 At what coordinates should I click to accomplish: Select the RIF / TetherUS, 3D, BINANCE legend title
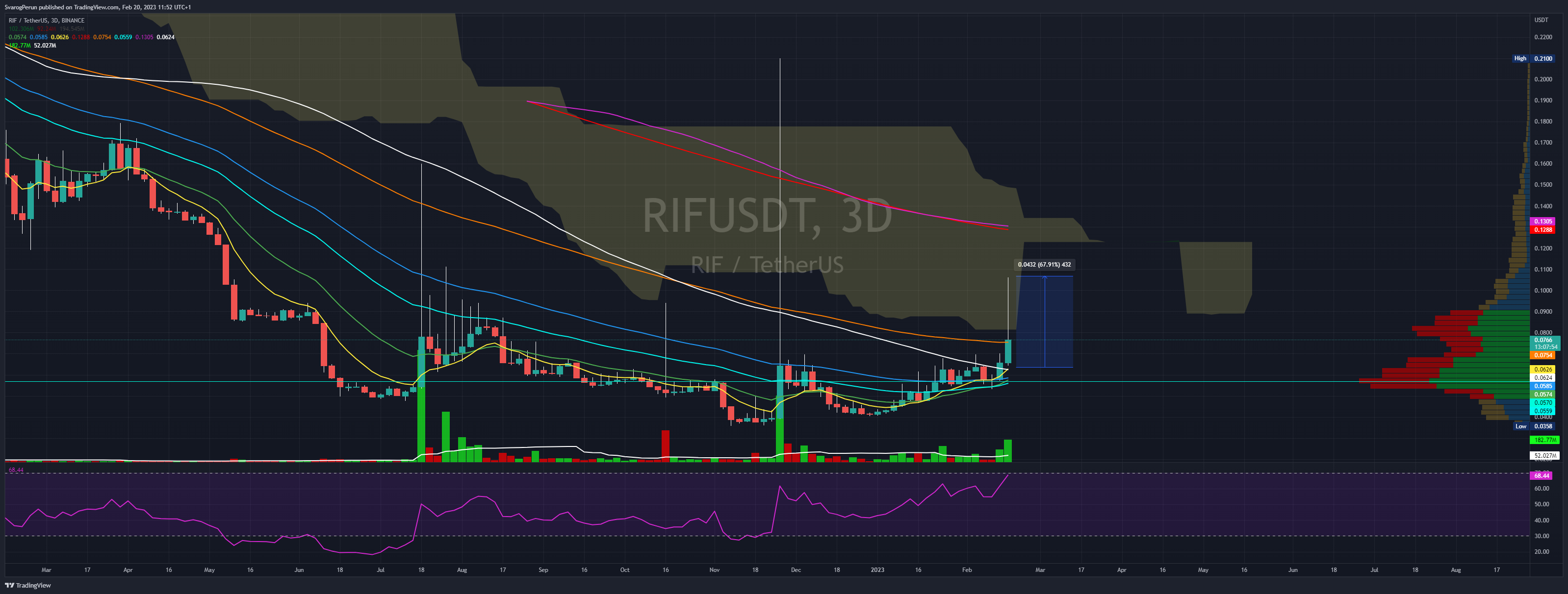tap(46, 21)
